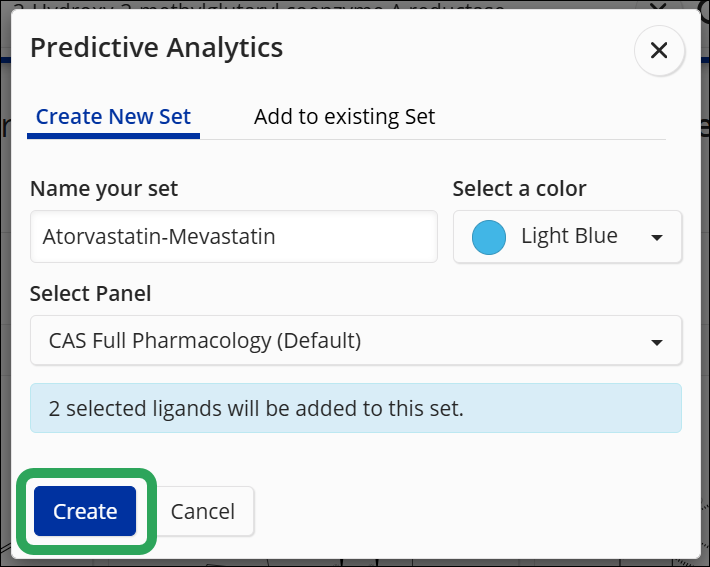Click the Select Panel label
This screenshot has height=567, width=710.
point(91,294)
